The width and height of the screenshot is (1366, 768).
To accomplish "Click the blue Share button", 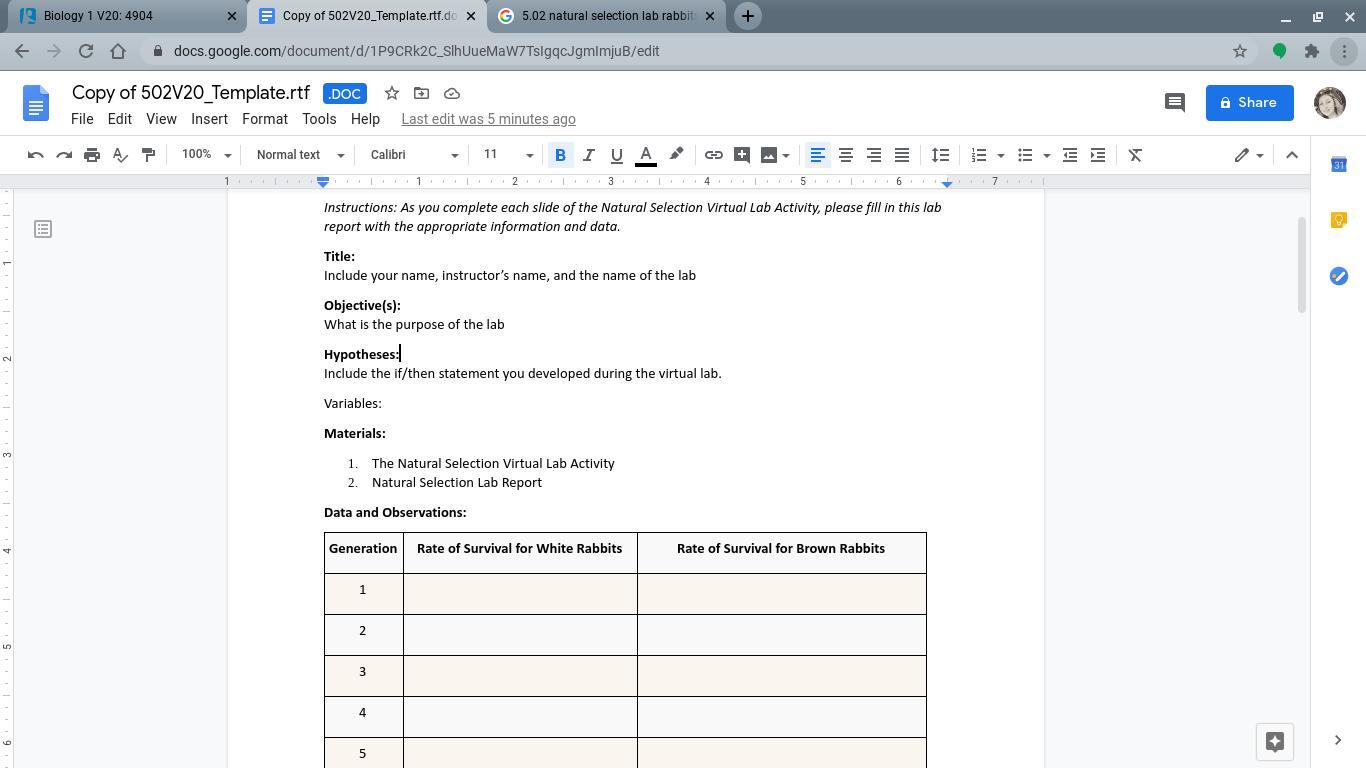I will [1249, 102].
